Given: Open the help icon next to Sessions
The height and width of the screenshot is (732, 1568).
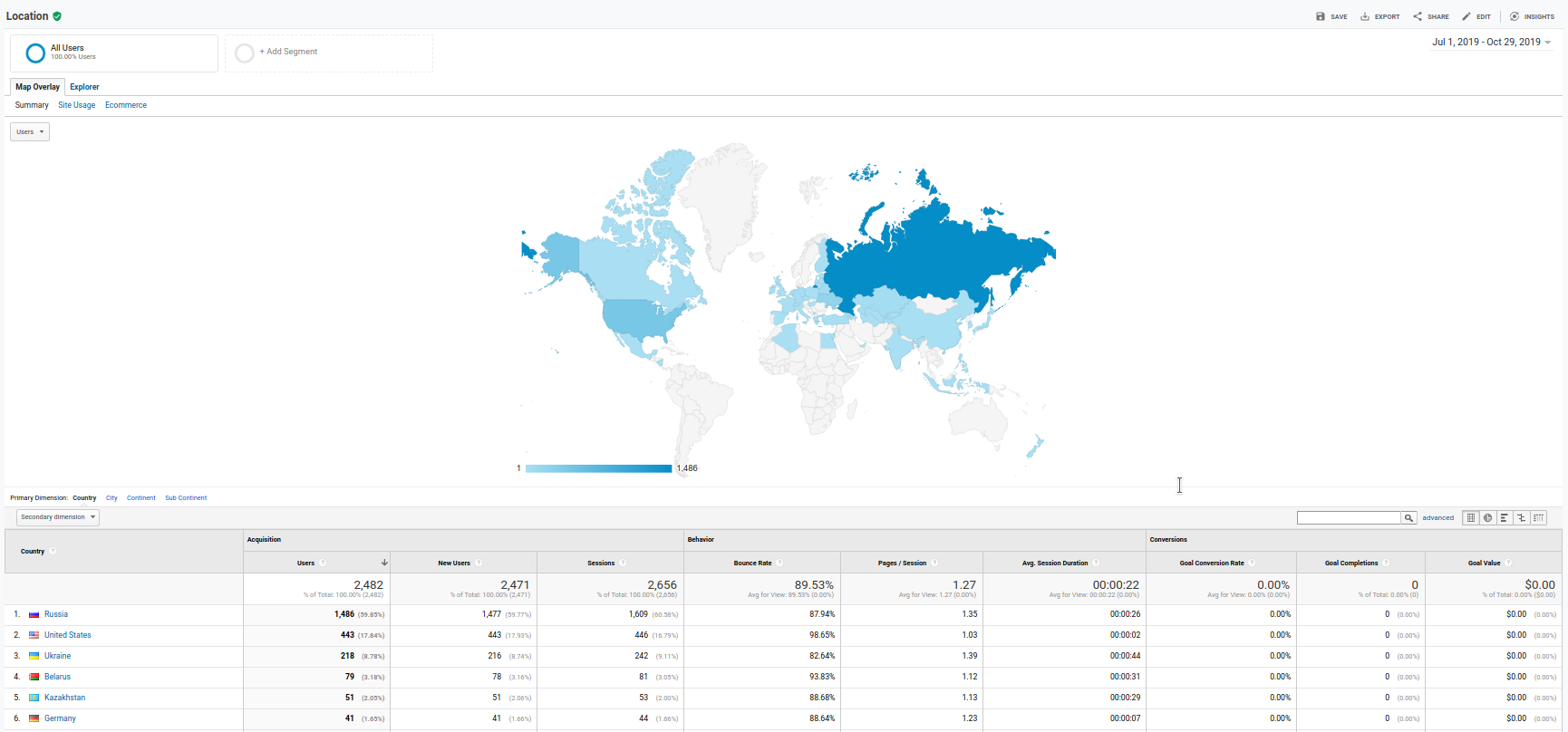Looking at the screenshot, I should click(623, 563).
